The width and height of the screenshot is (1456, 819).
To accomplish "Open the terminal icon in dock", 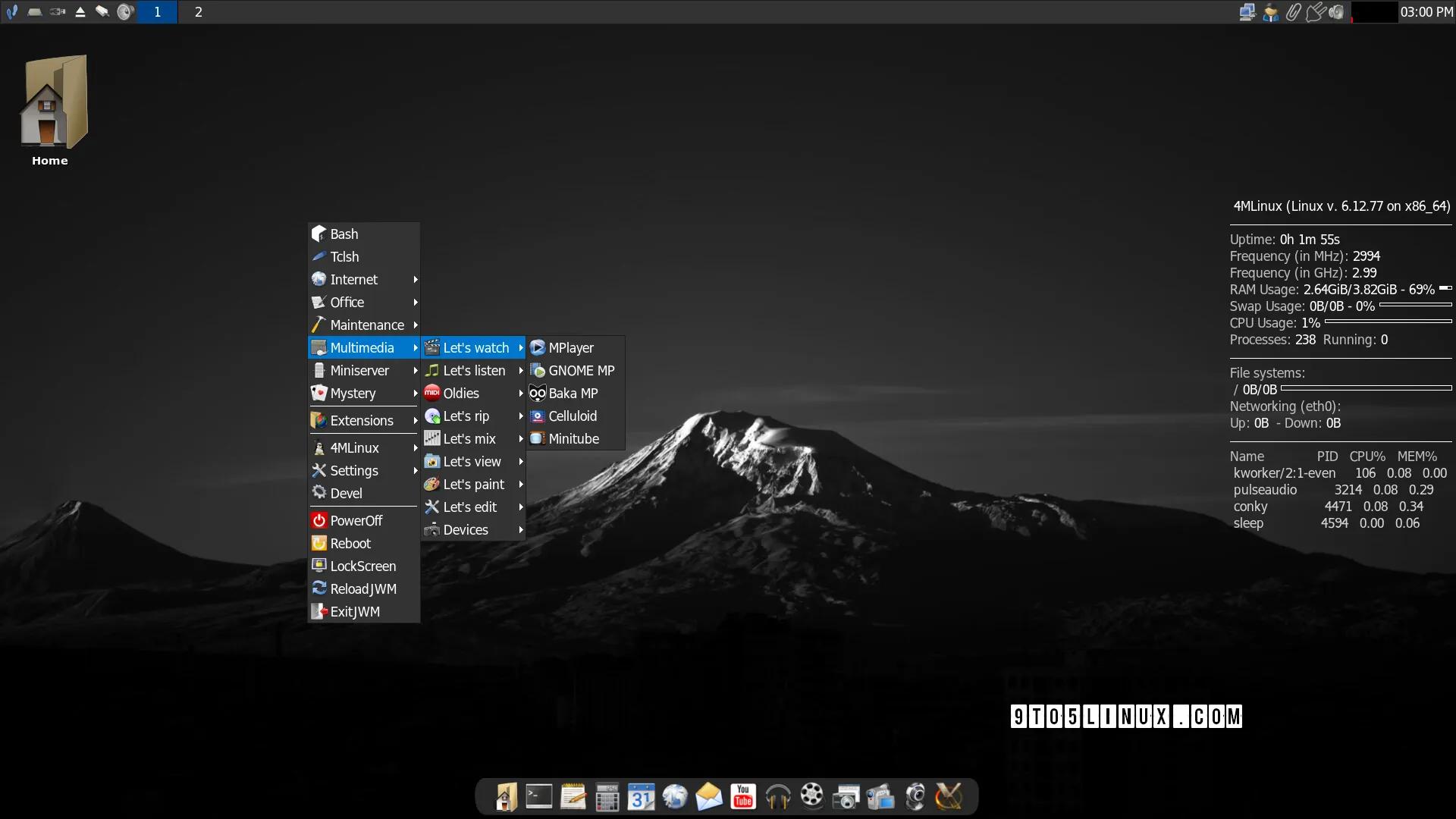I will [x=538, y=796].
